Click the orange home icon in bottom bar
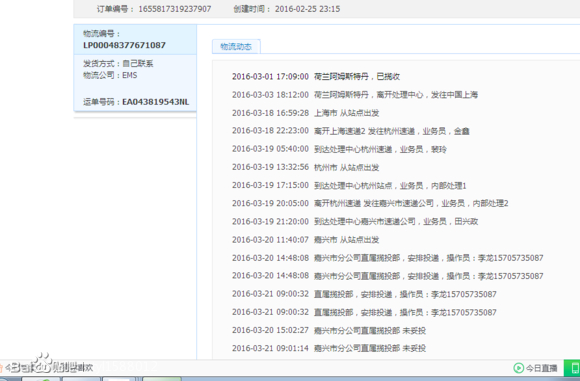Screen dimensions: 580x381 tap(1, 368)
